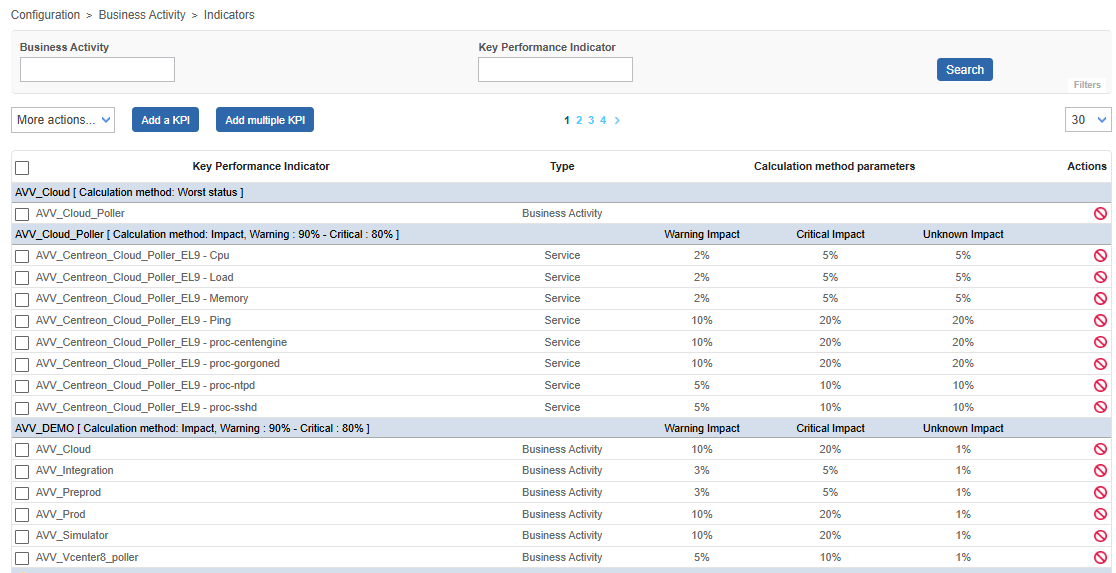Disable AVV_Integration KPI using red icon
The height and width of the screenshot is (573, 1116).
click(1100, 471)
